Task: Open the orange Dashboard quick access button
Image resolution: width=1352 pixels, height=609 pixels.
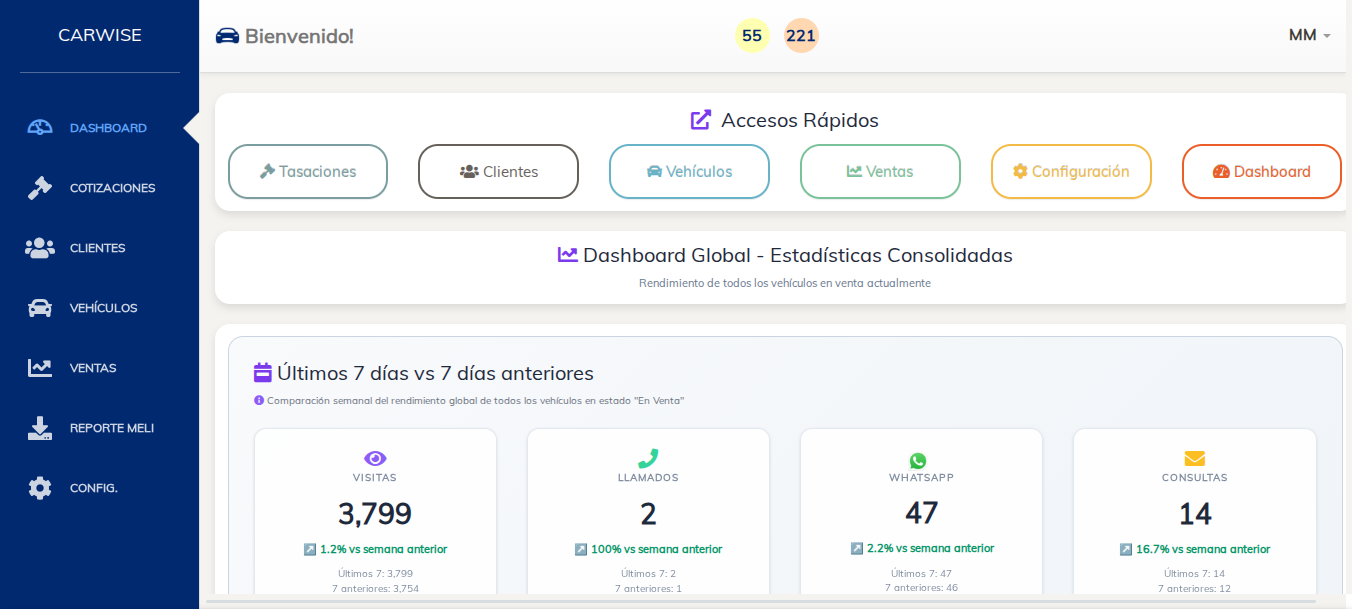Action: click(1261, 171)
